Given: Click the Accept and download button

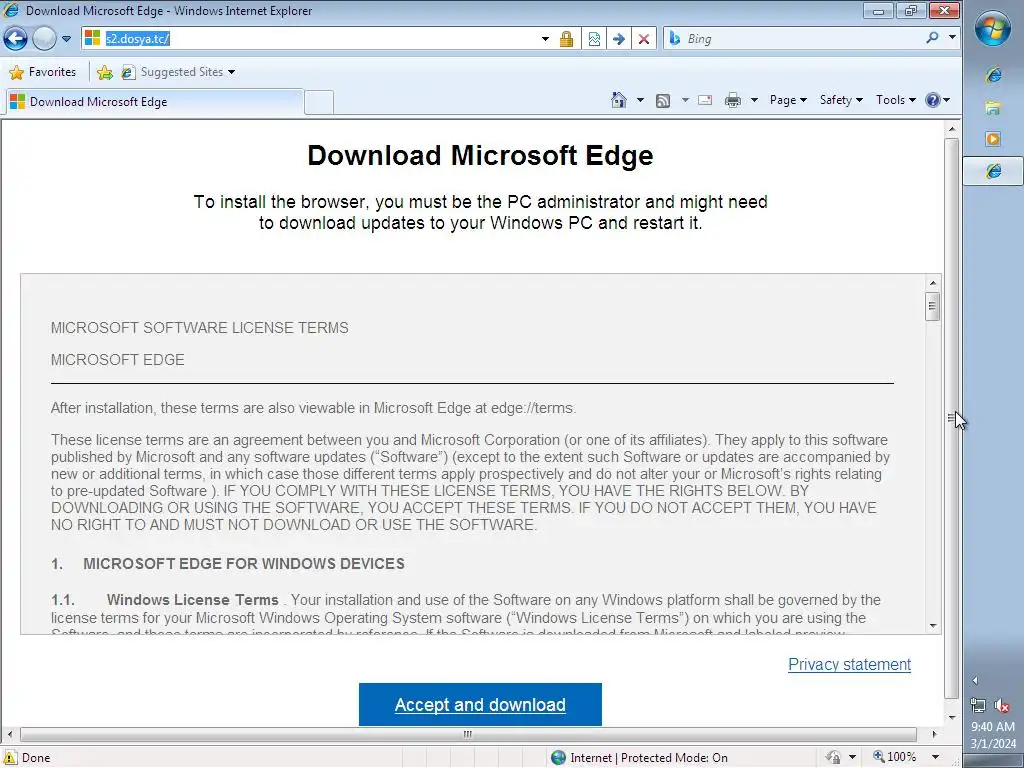Looking at the screenshot, I should click(x=480, y=704).
